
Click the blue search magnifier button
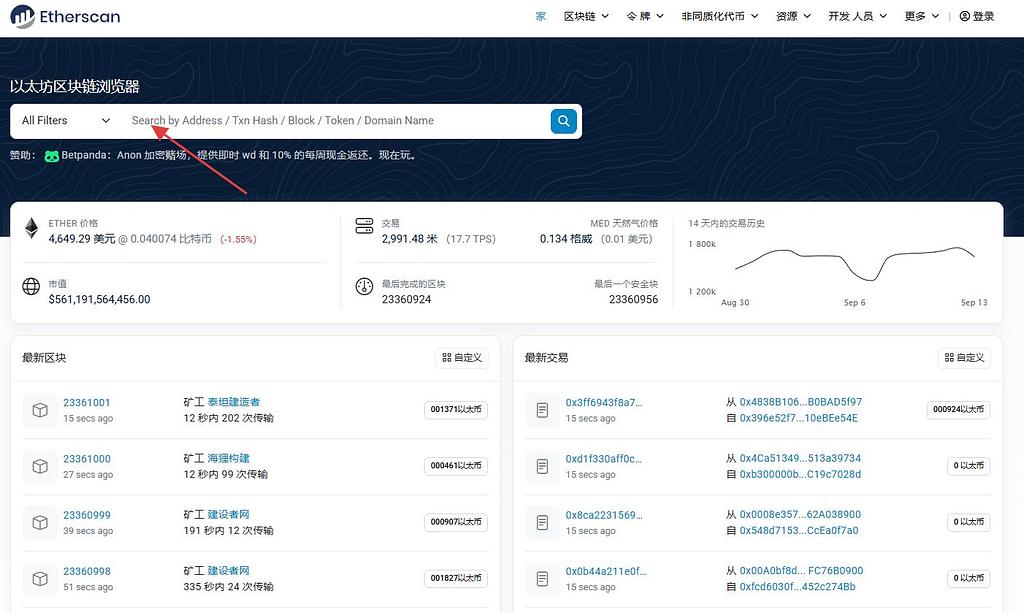coord(564,121)
